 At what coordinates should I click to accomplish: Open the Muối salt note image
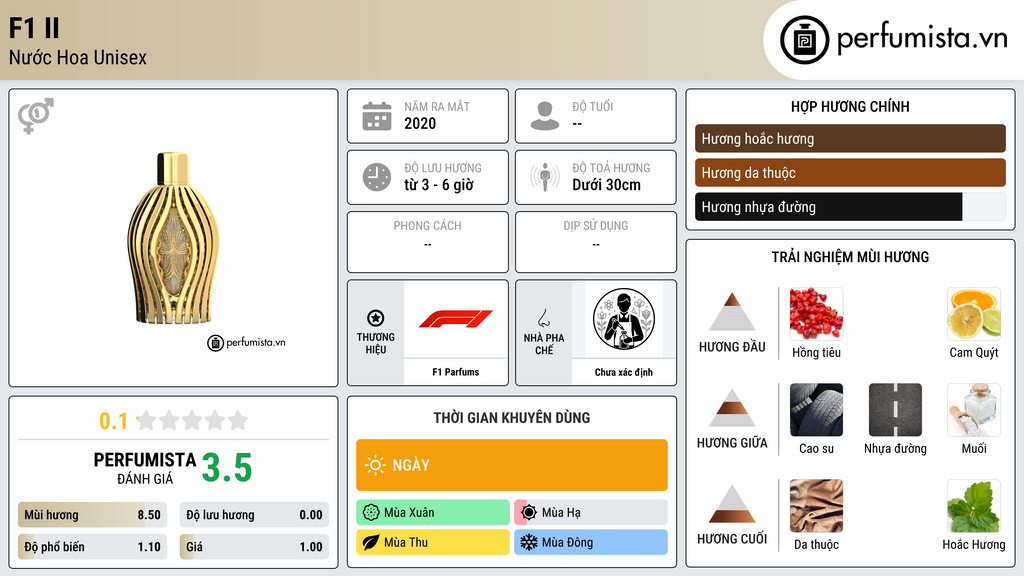pos(974,409)
